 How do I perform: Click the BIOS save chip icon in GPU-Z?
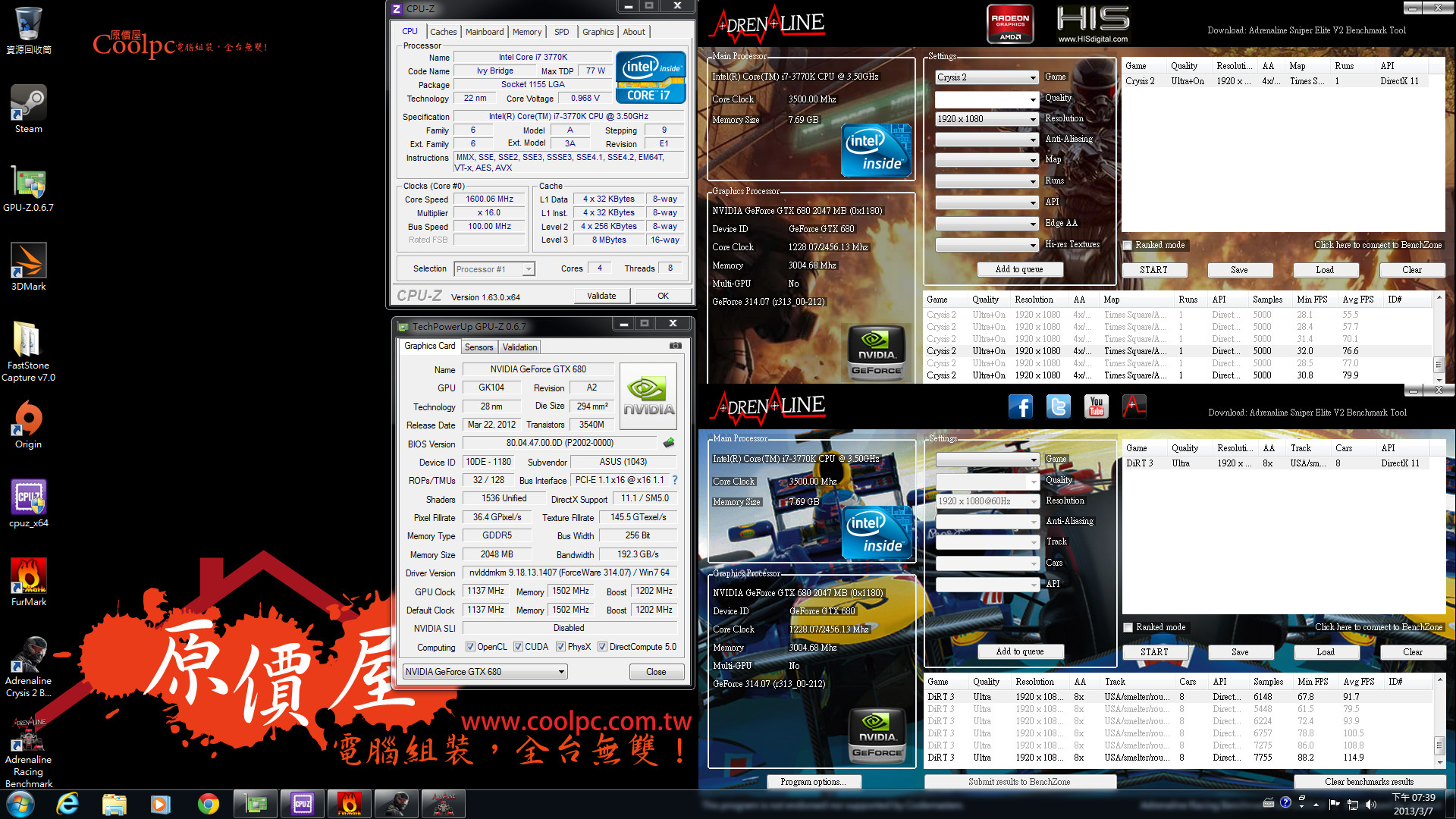669,443
